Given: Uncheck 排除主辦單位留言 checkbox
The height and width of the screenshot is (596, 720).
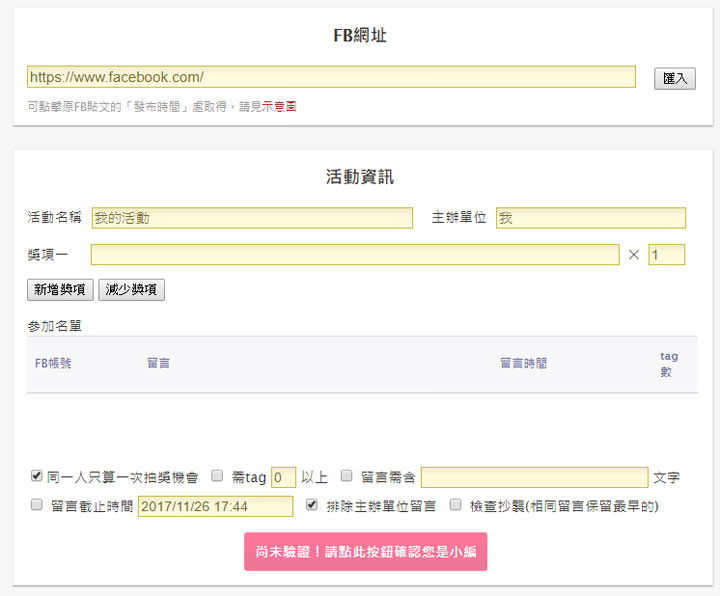Looking at the screenshot, I should (311, 505).
